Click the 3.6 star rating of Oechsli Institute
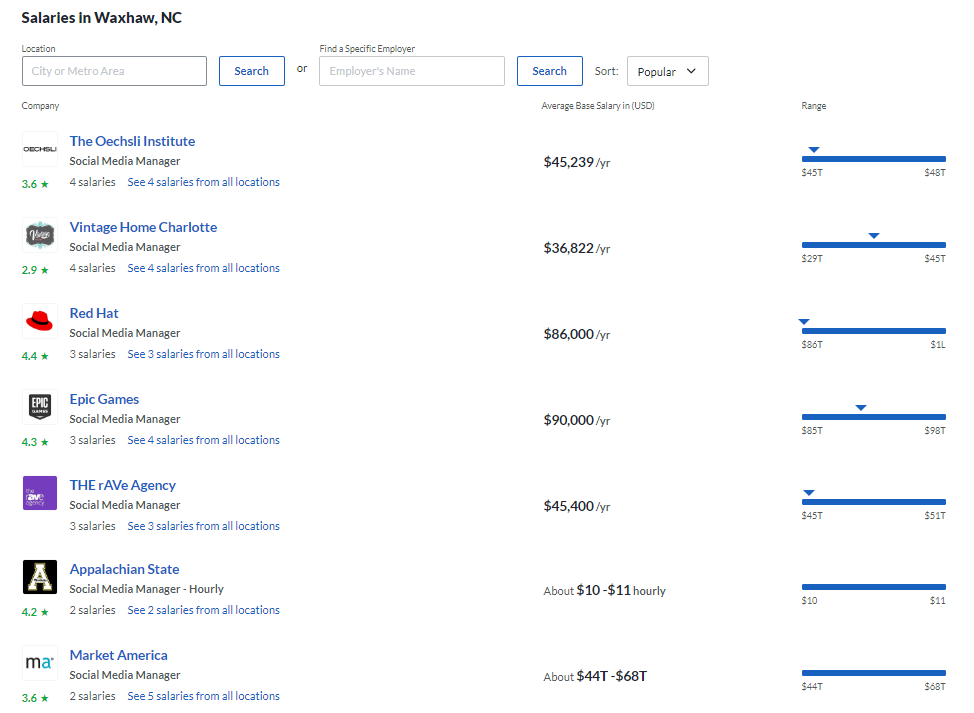Screen dimensions: 974x713 tap(35, 184)
